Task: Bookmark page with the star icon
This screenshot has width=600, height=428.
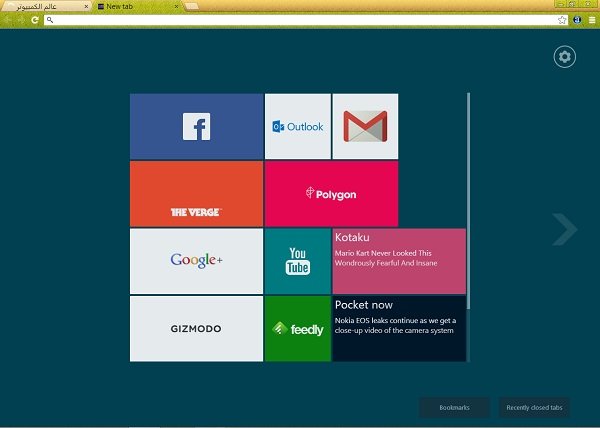Action: tap(562, 20)
